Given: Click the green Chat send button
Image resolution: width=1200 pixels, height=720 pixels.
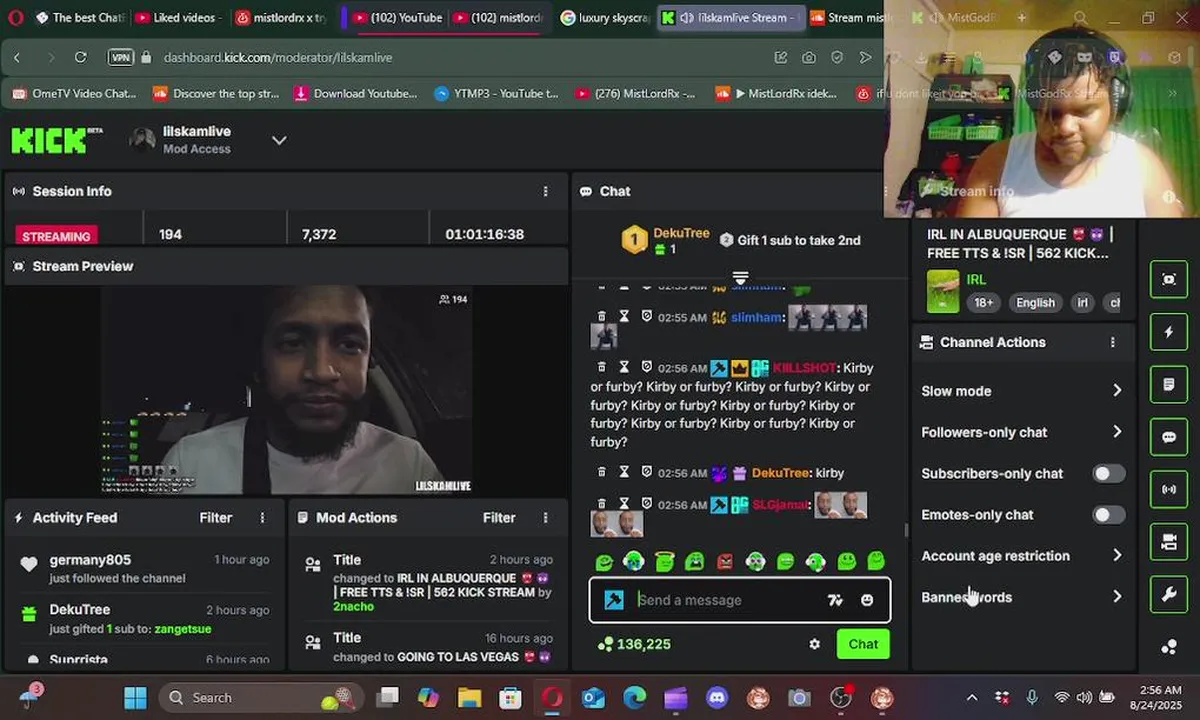Looking at the screenshot, I should (x=863, y=644).
